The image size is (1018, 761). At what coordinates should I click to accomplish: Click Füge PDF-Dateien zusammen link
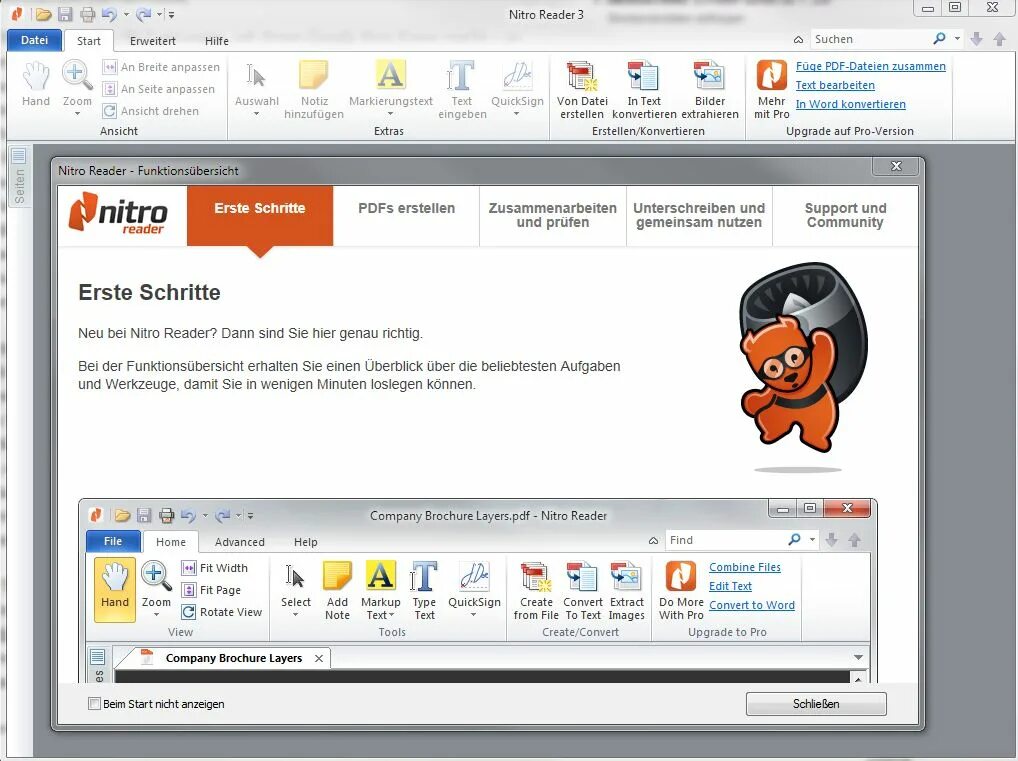[x=871, y=66]
